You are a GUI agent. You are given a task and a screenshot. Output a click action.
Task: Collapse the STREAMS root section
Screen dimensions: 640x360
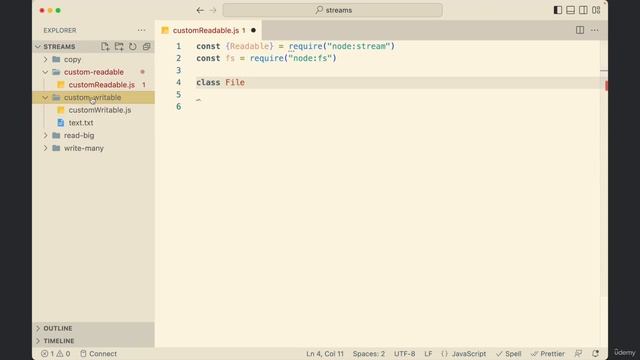38,47
